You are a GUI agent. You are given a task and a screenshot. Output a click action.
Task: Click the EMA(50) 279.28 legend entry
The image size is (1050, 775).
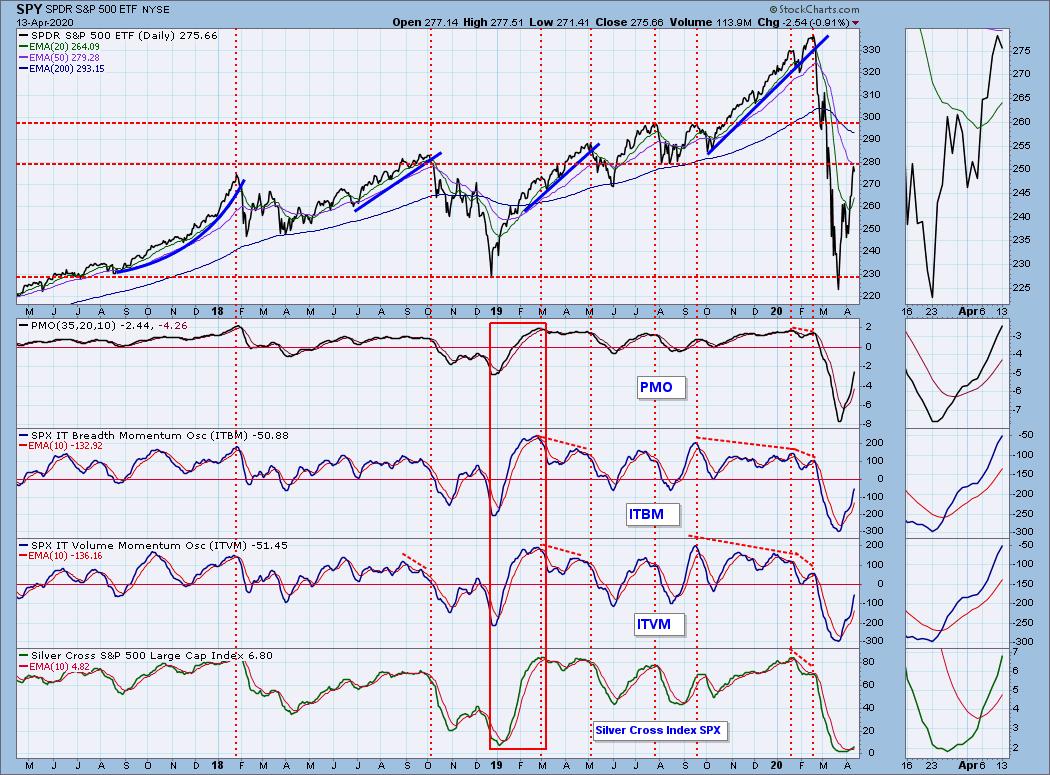[59, 58]
